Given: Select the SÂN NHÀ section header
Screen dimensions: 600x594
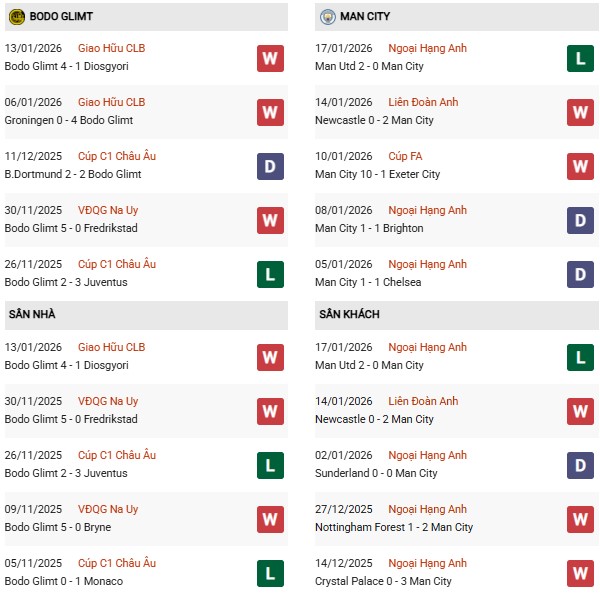Looking at the screenshot, I should point(32,315).
